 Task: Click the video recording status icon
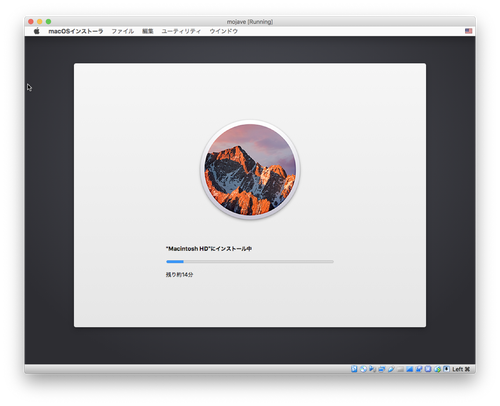click(x=419, y=369)
